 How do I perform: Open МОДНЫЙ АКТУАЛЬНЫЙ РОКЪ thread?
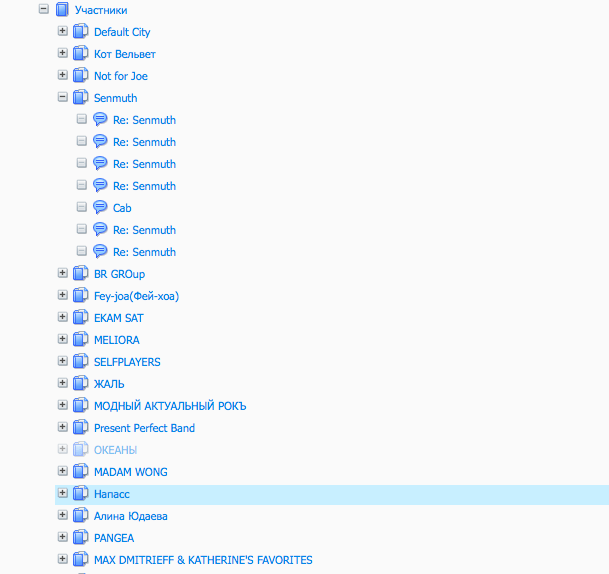tap(170, 406)
